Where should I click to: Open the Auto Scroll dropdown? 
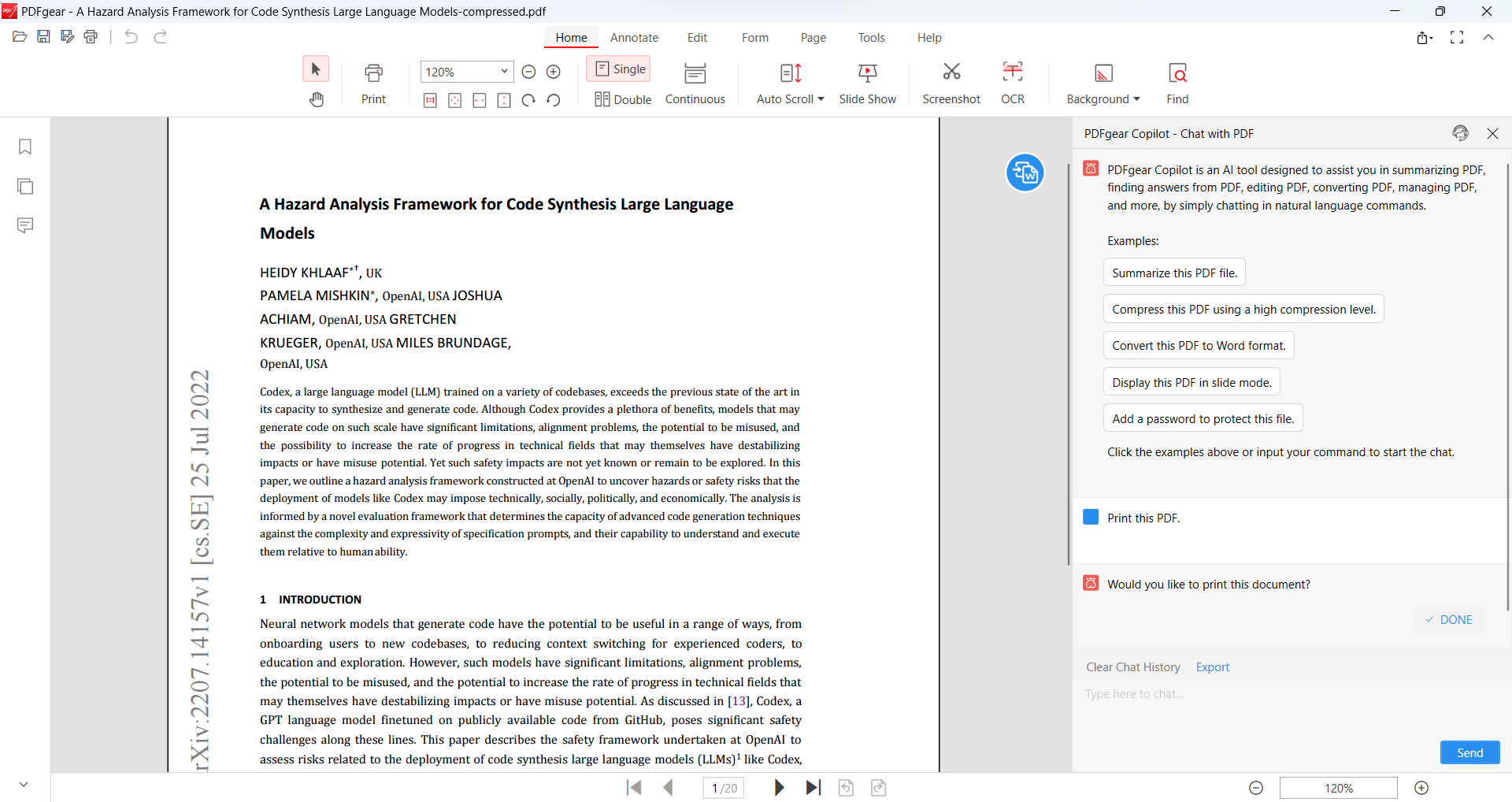(821, 99)
